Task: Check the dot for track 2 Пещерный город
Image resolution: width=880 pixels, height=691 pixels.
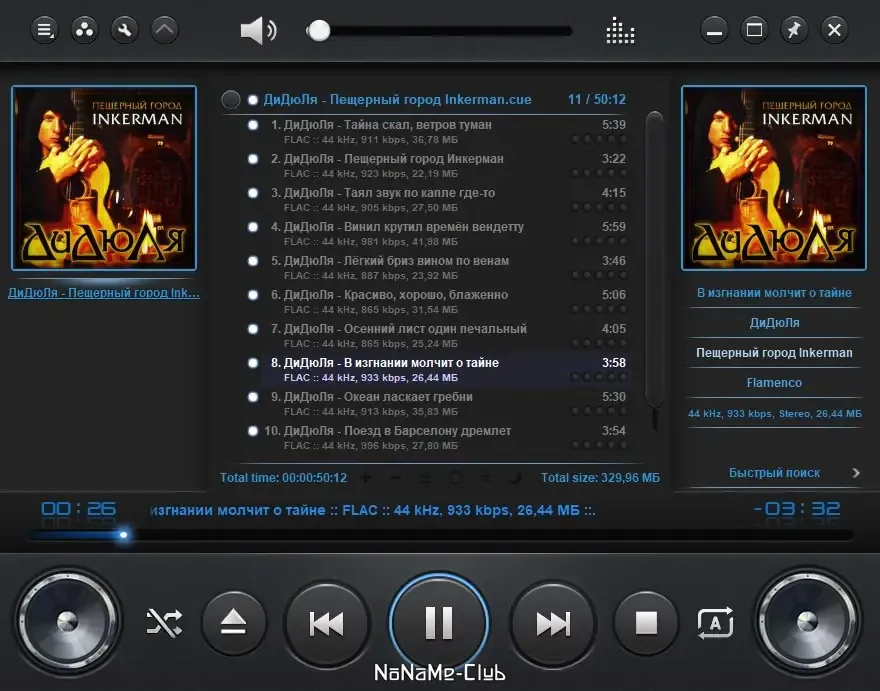Action: (253, 159)
